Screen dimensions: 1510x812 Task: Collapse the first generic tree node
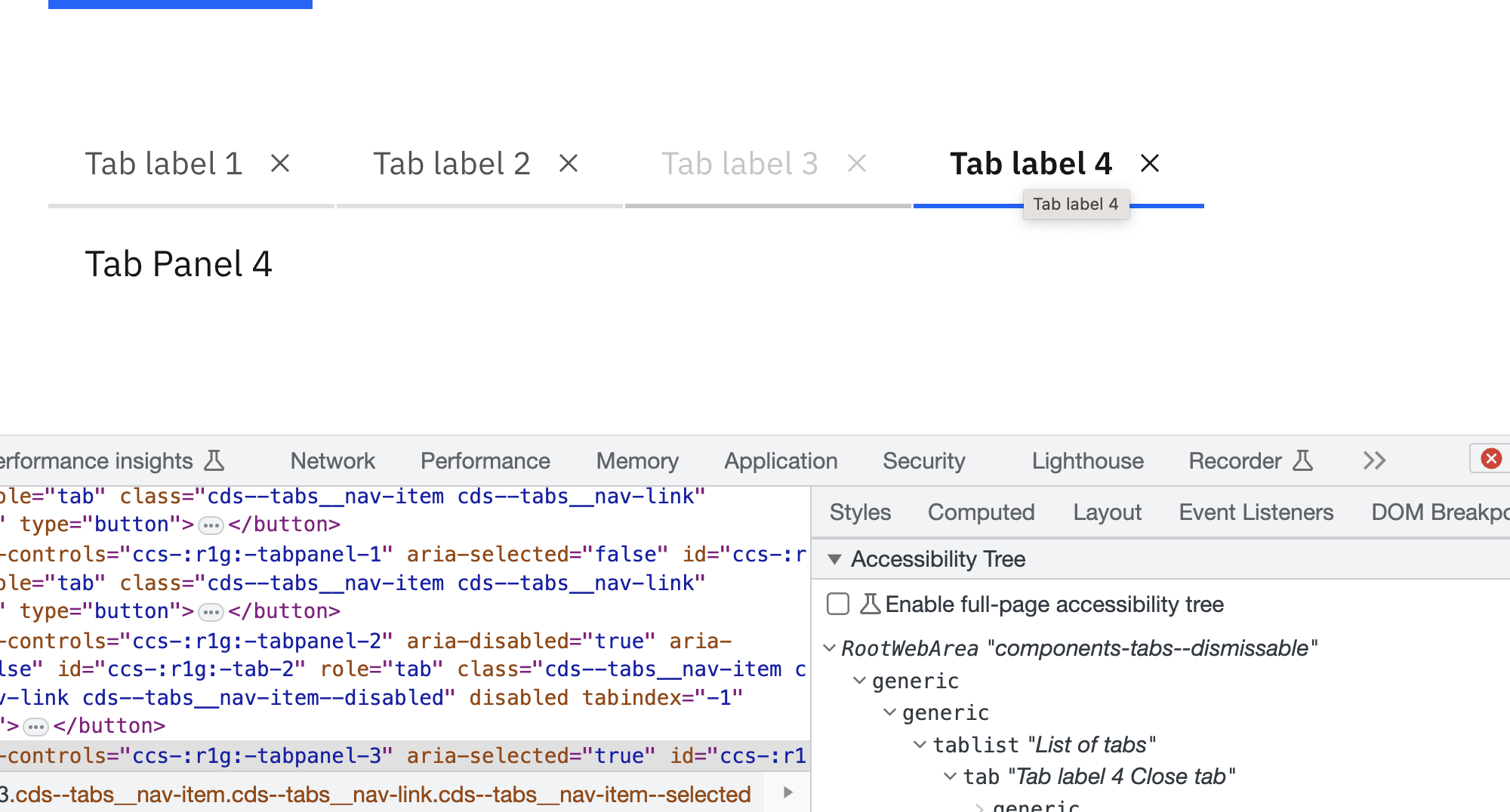(859, 681)
